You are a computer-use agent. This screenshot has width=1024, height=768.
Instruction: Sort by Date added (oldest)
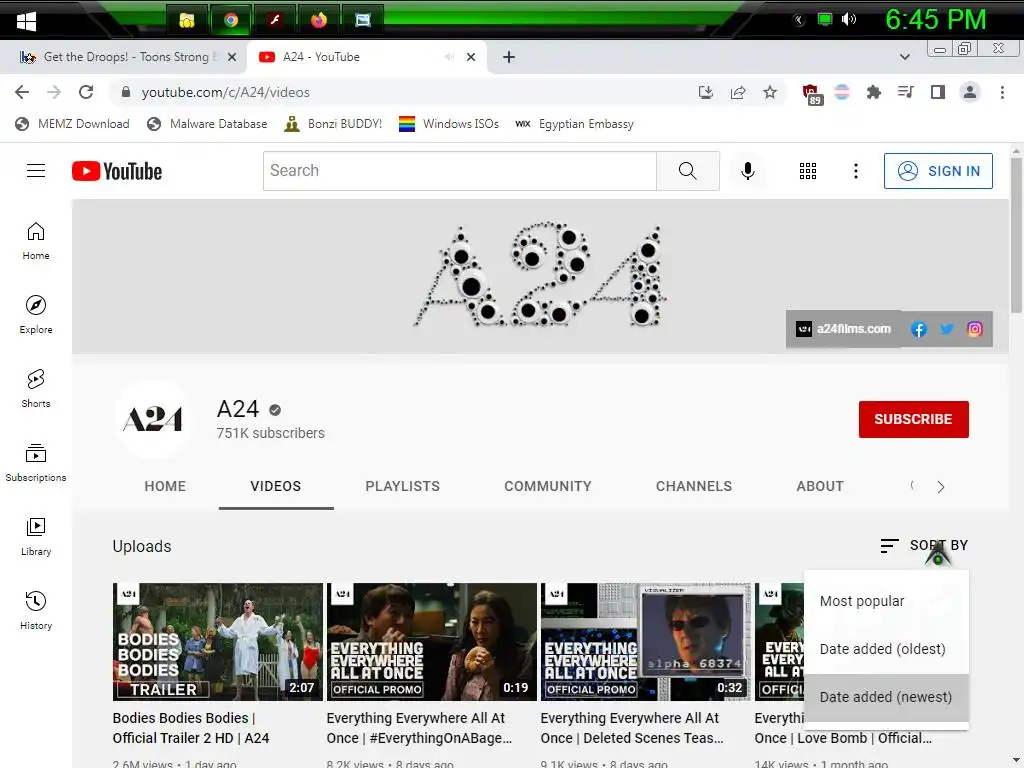(886, 649)
